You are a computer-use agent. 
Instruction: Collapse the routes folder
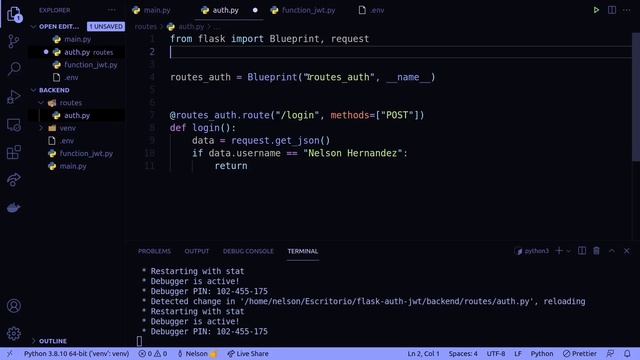pos(41,103)
